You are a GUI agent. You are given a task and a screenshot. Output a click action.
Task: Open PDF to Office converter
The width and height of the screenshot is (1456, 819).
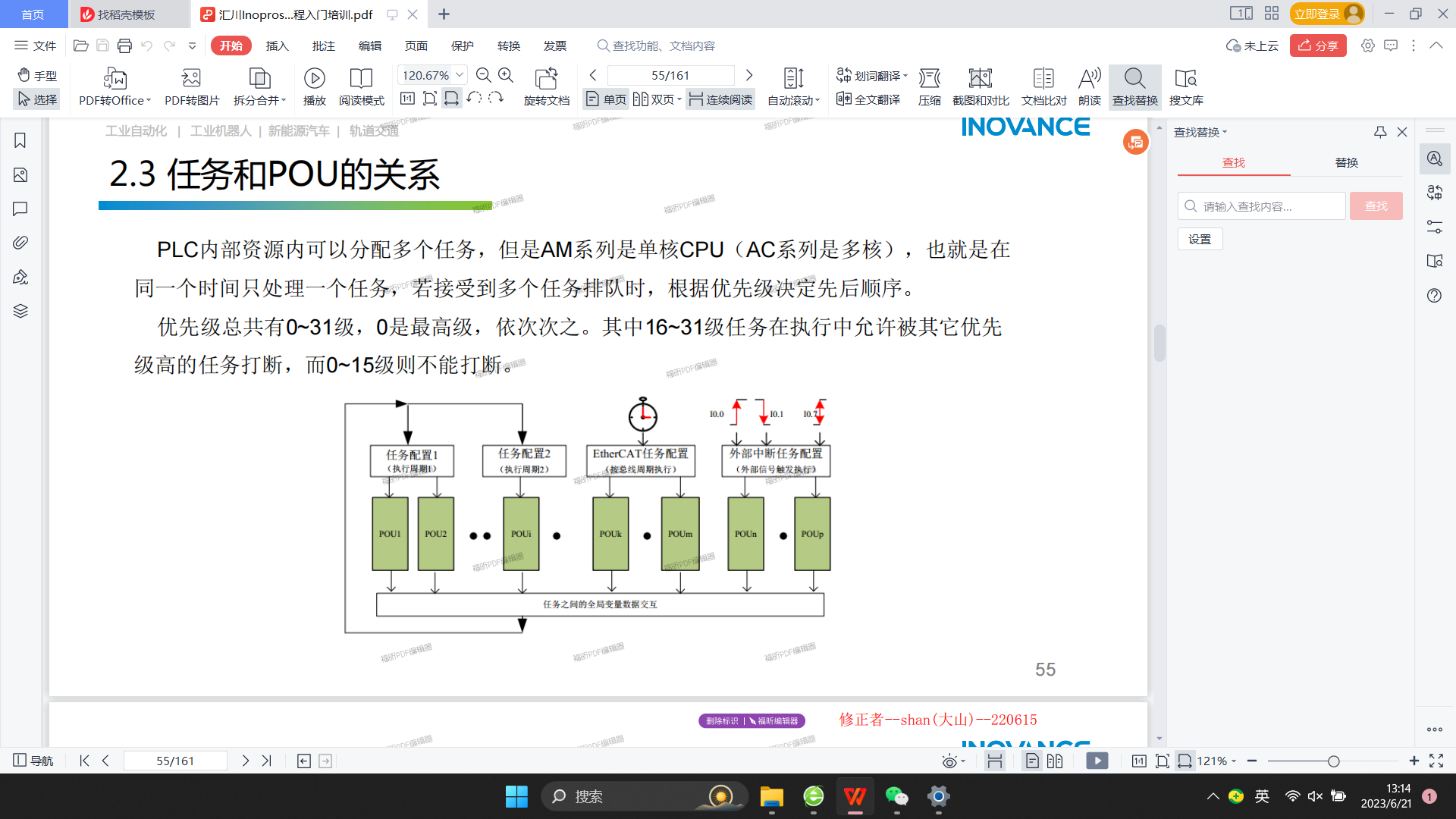click(x=115, y=87)
